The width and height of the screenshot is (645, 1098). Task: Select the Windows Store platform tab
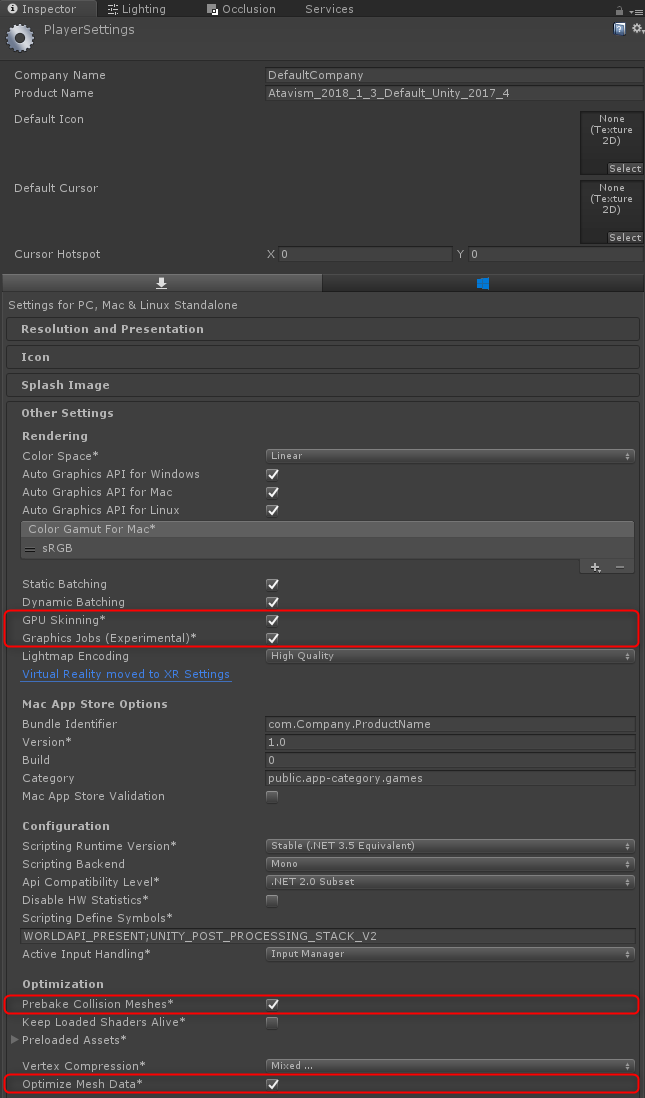tap(483, 284)
